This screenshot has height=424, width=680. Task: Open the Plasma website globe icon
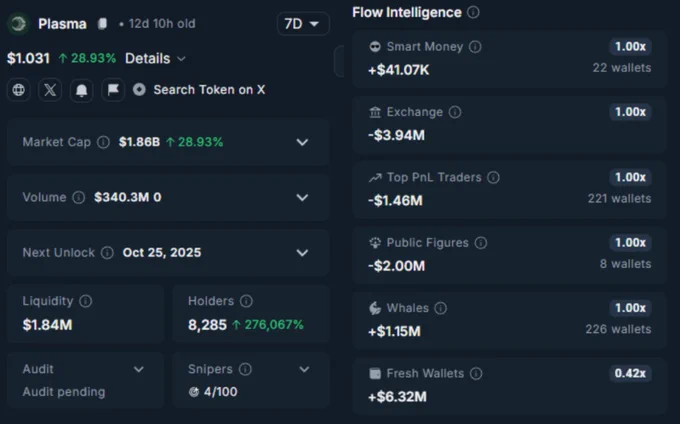tap(19, 90)
